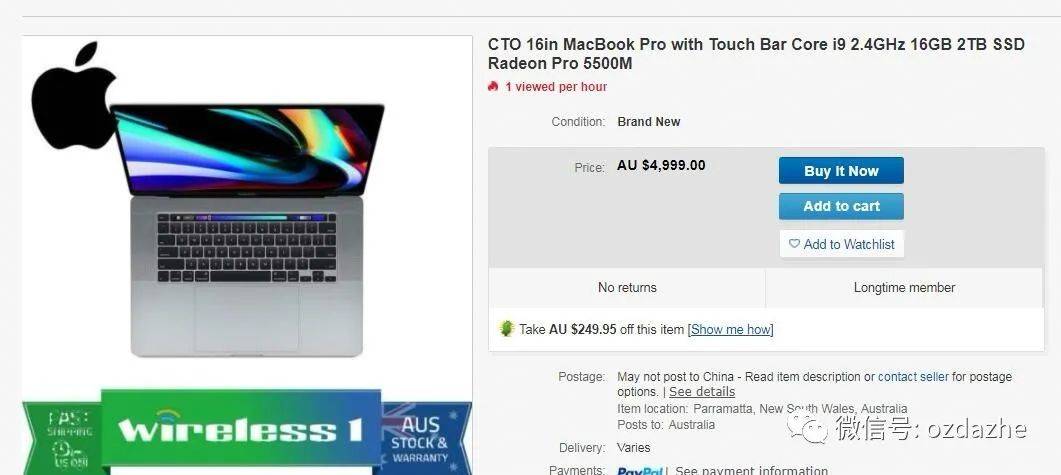Add the MacBook to cart
The height and width of the screenshot is (475, 1061).
841,206
